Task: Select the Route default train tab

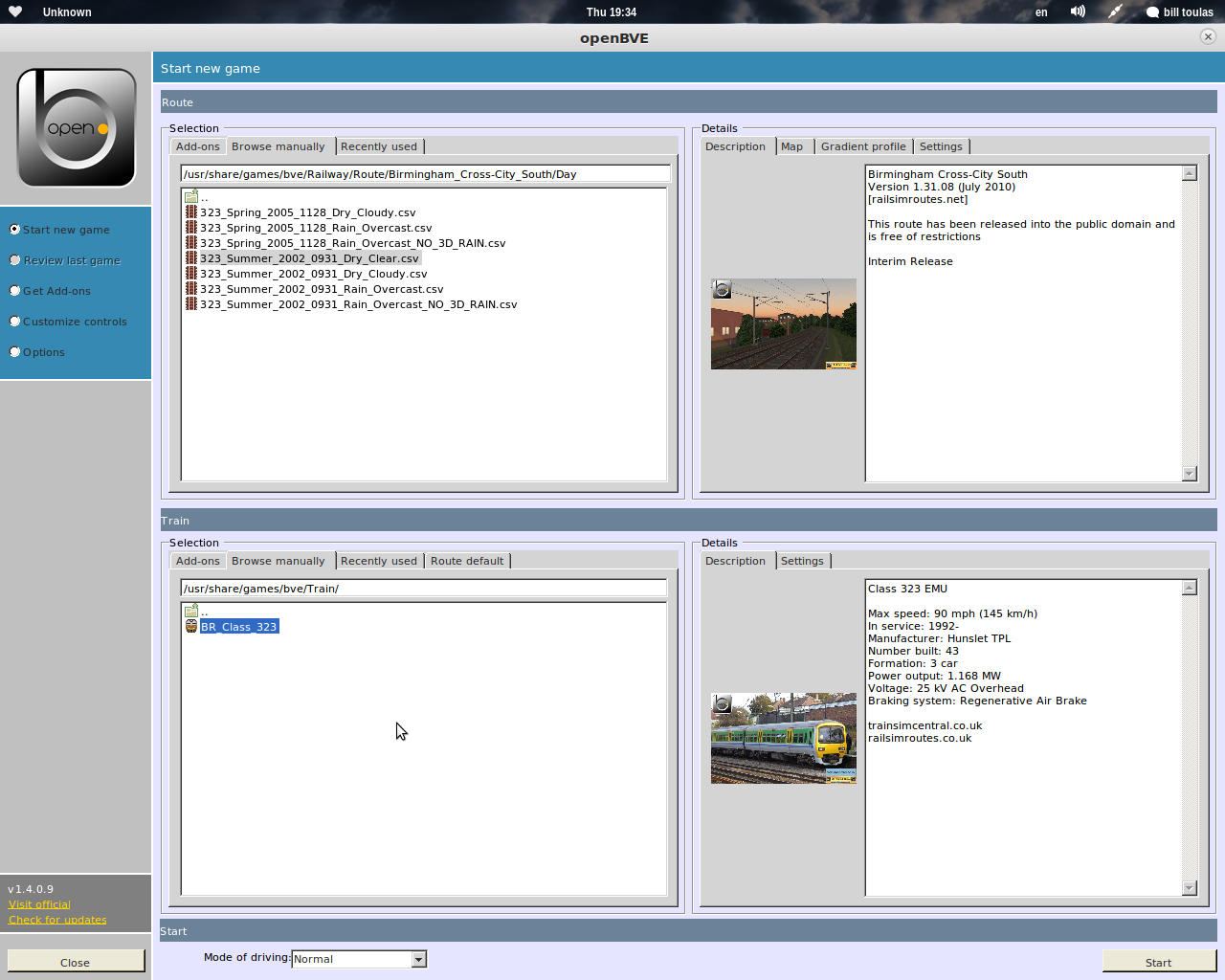Action: tap(467, 561)
